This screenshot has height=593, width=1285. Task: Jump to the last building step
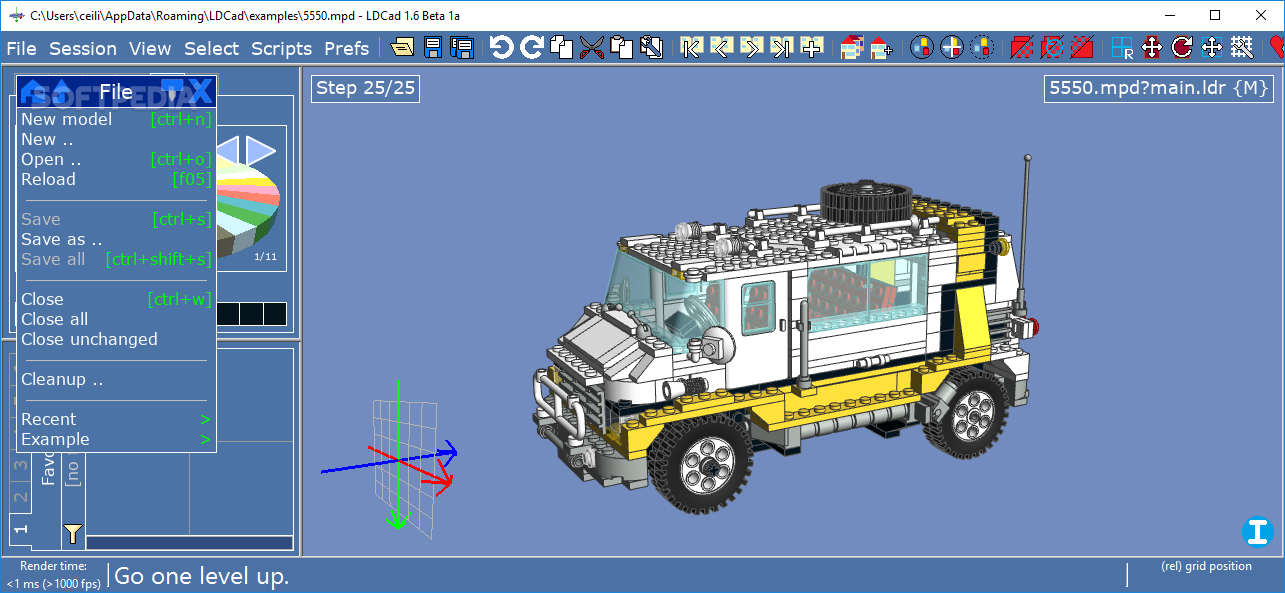point(782,47)
